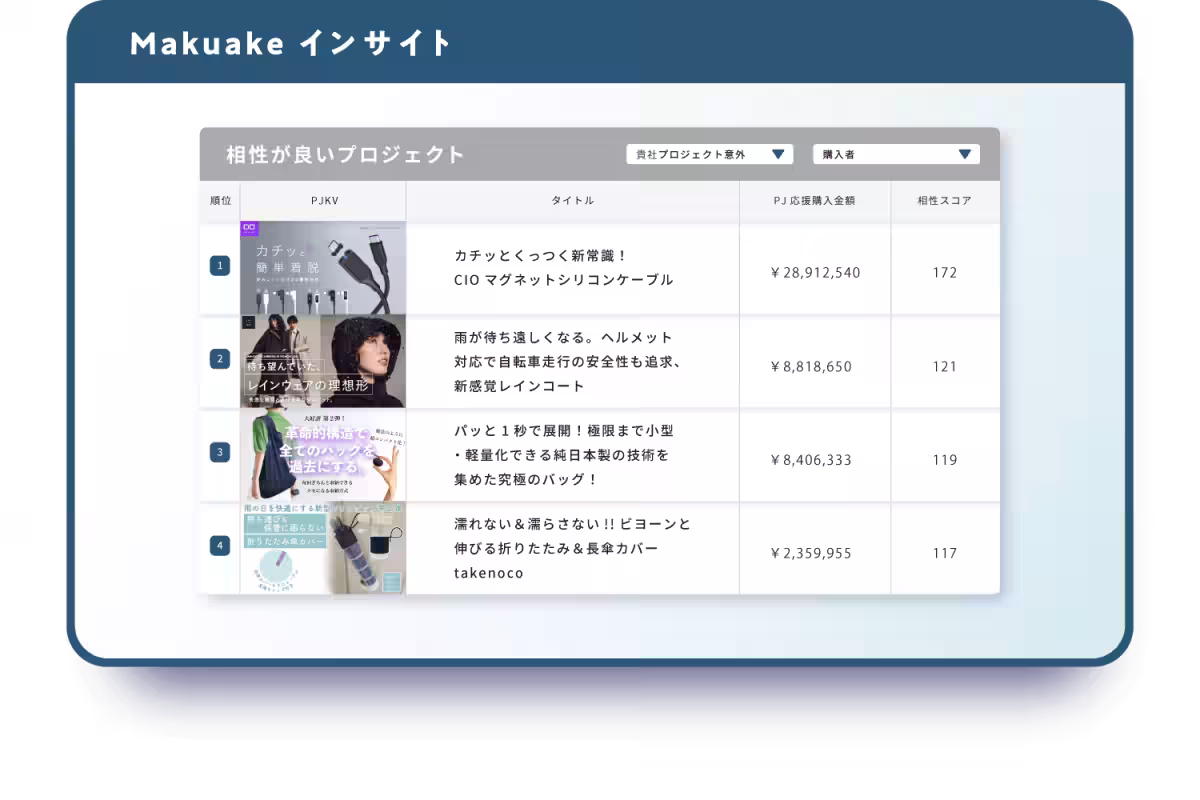Open the CIO magnet cable thumbnail

pos(323,268)
